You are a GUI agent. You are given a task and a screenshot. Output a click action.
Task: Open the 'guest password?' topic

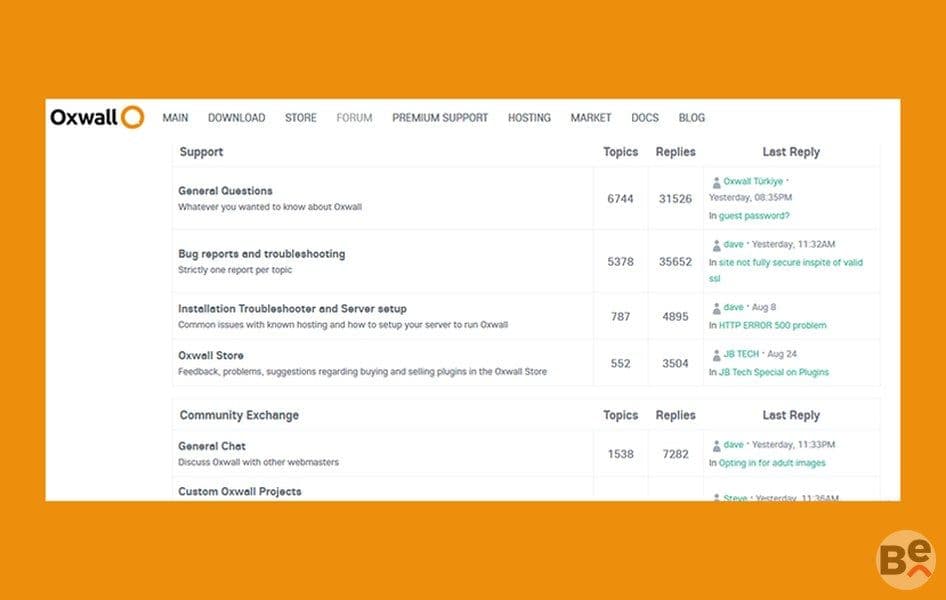point(754,215)
